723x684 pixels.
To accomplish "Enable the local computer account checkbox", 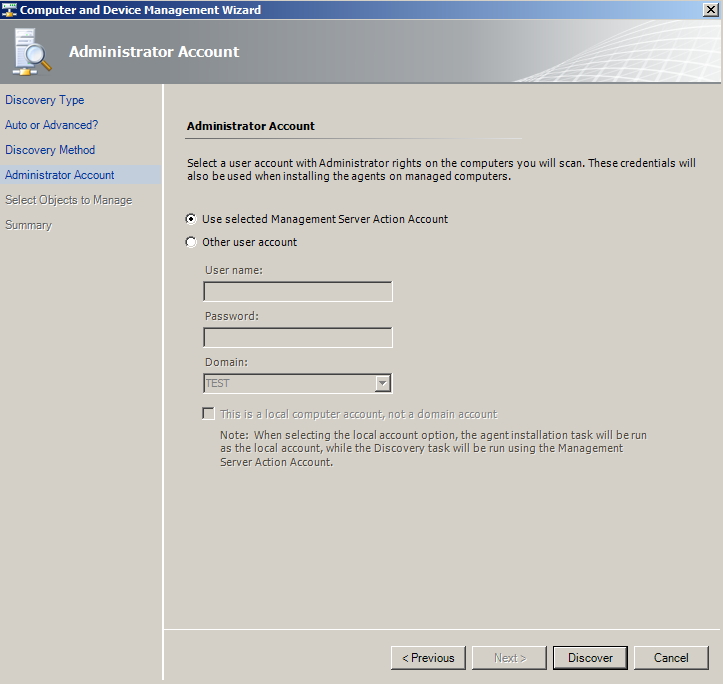I will pyautogui.click(x=209, y=414).
